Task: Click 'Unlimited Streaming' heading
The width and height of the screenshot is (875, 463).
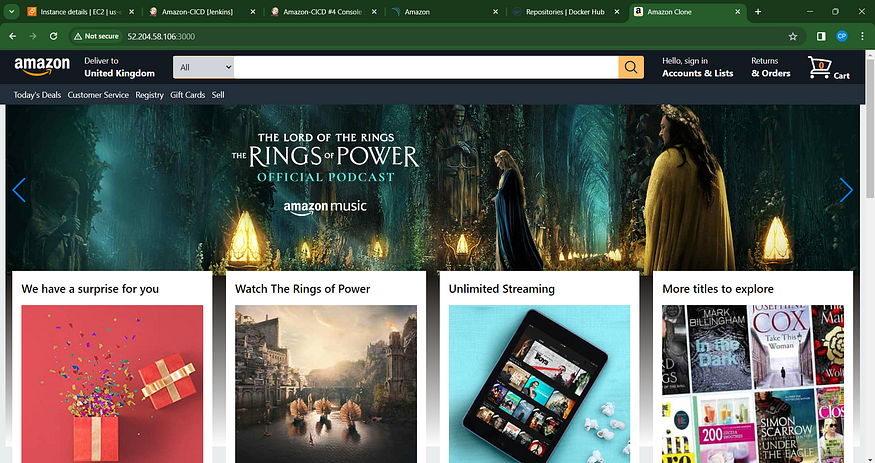Action: 502,289
